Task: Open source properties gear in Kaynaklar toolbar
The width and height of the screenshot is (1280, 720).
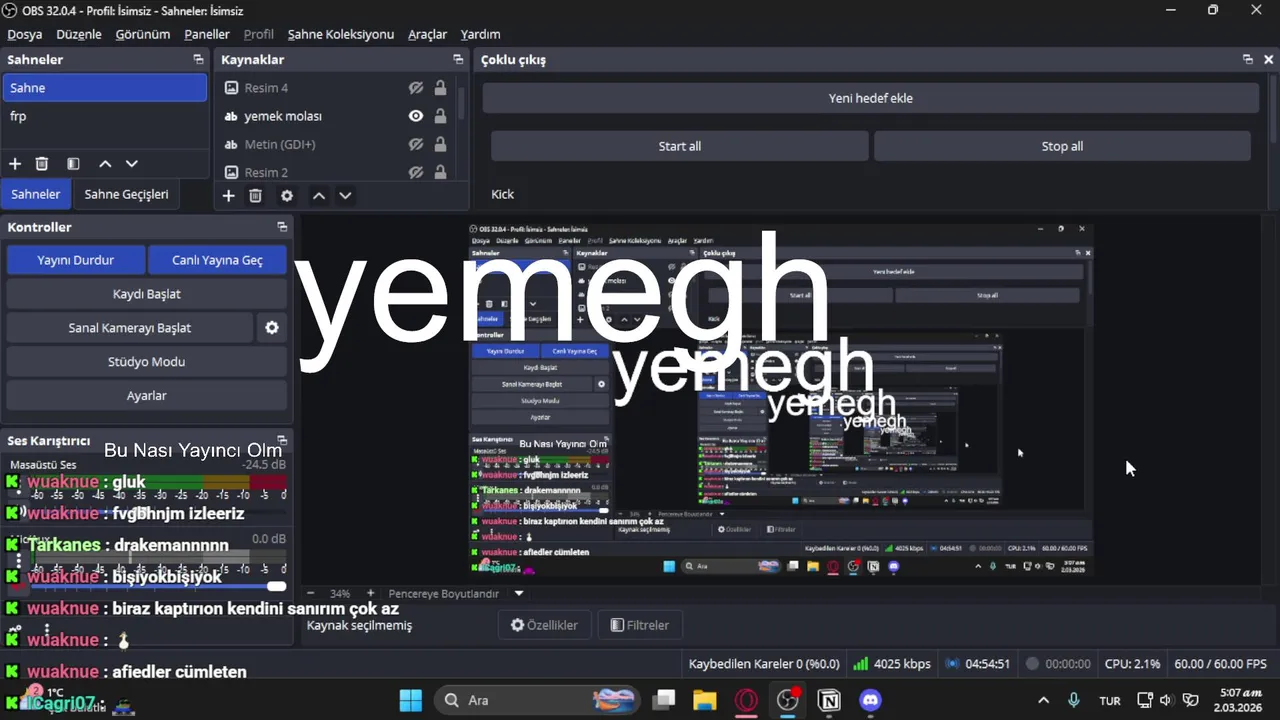Action: tap(287, 196)
